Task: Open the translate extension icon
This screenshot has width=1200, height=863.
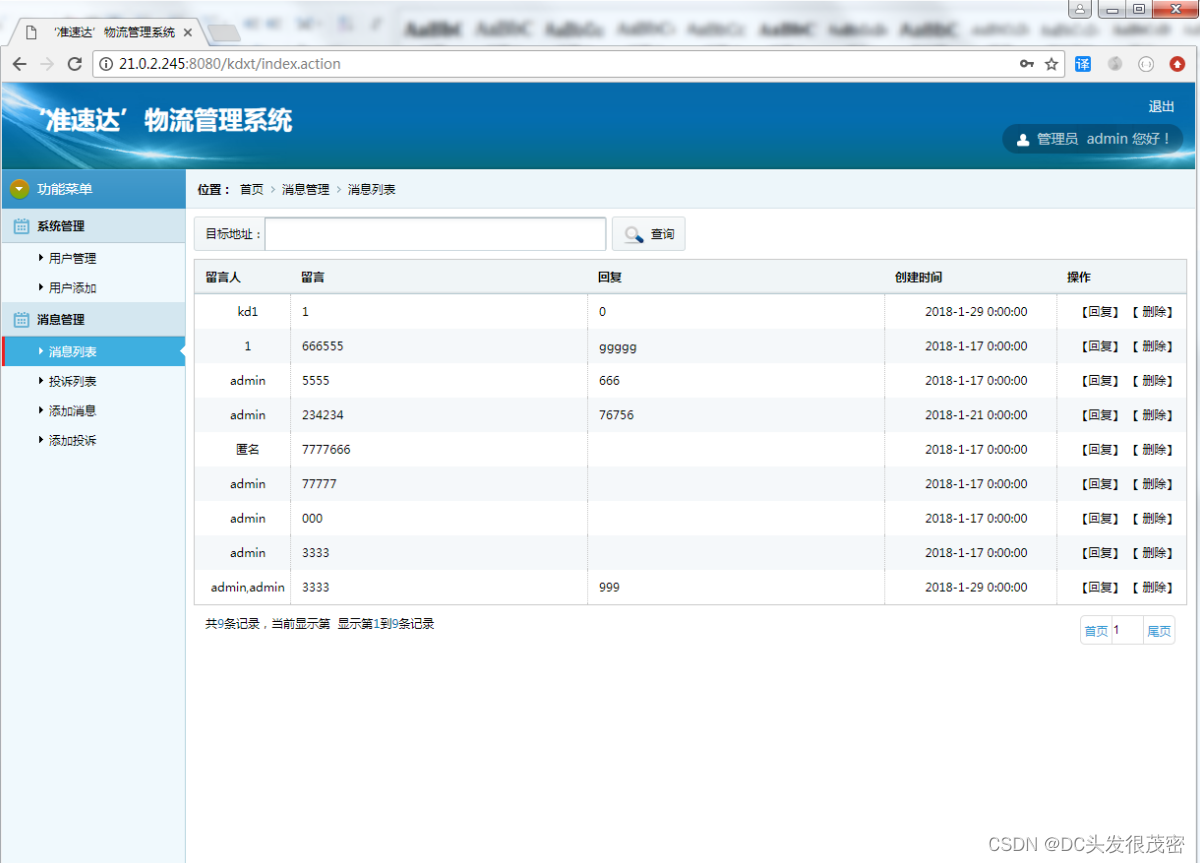Action: coord(1083,64)
